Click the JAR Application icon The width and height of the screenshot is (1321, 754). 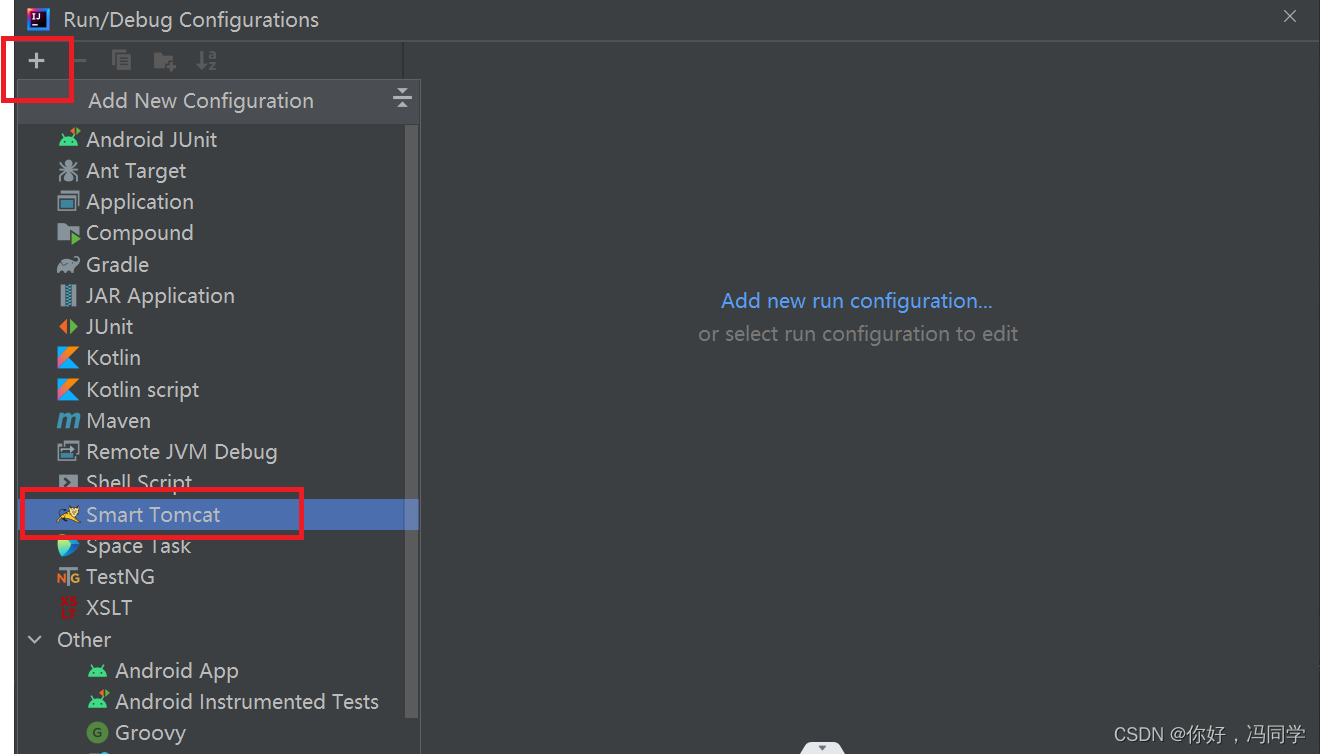click(x=68, y=296)
